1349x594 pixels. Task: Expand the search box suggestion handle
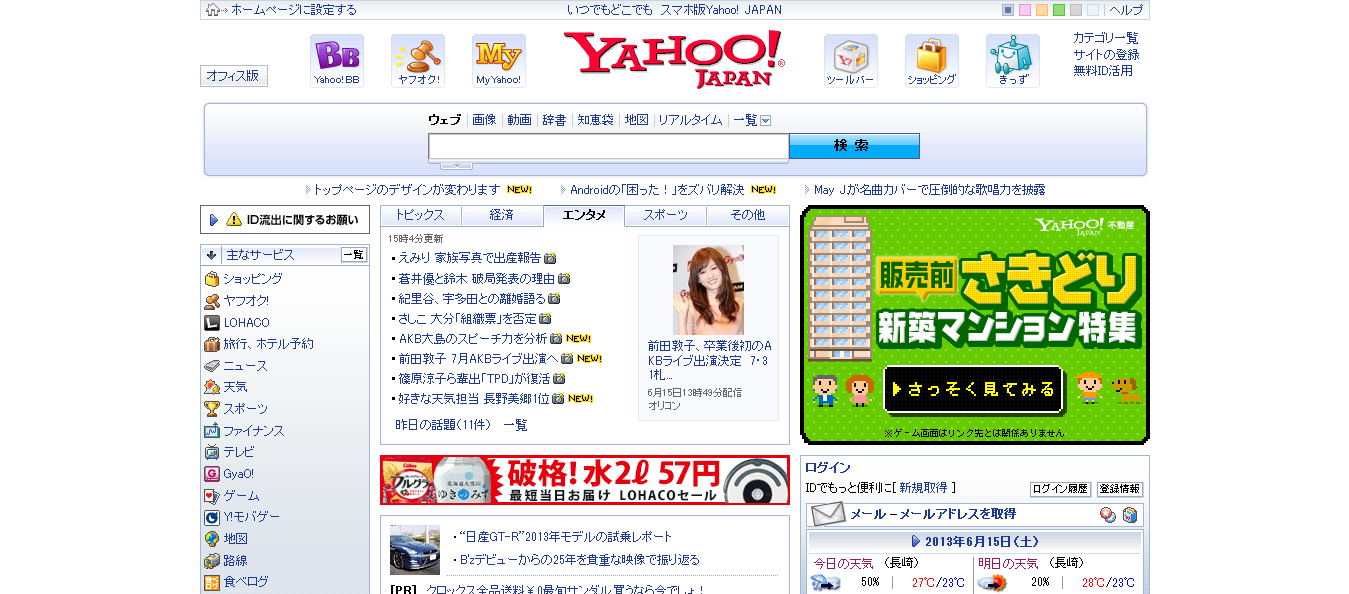point(456,165)
